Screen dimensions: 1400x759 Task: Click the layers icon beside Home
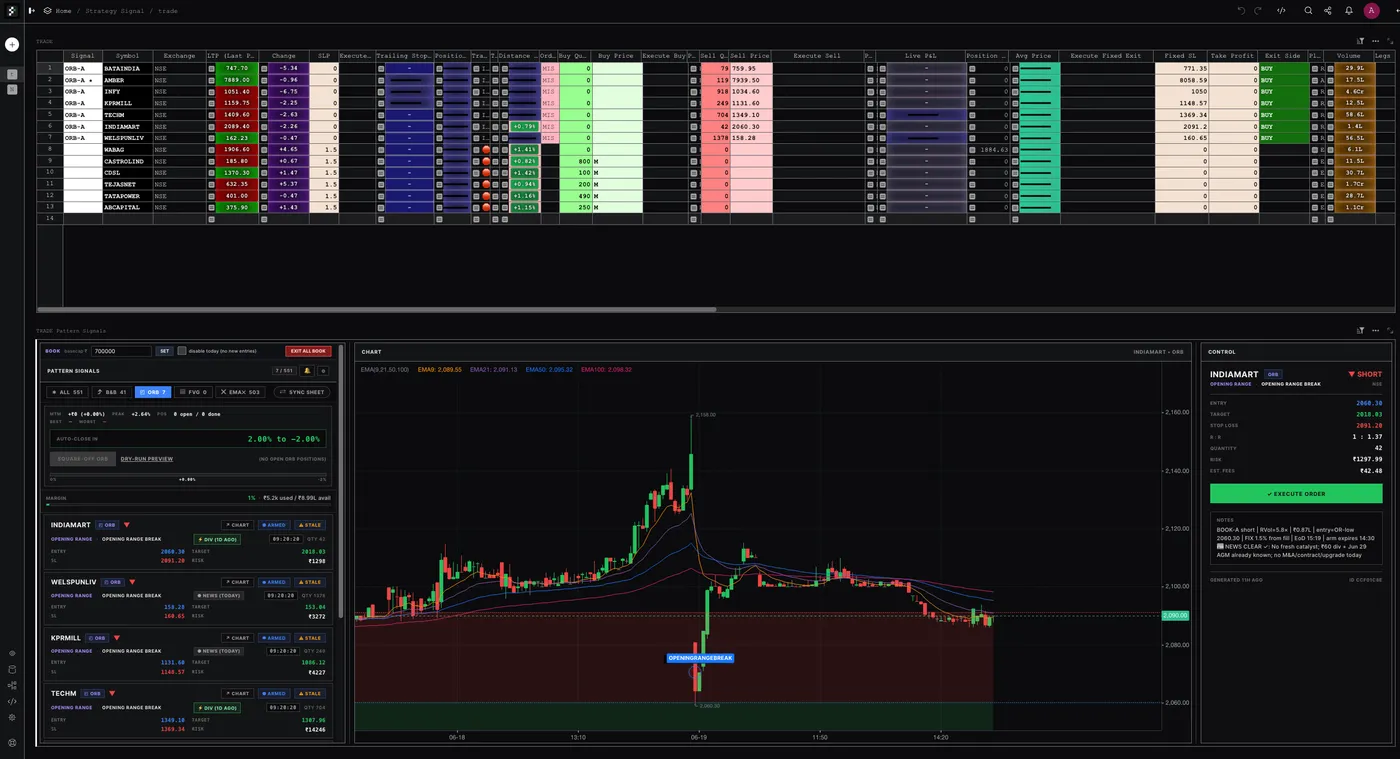(47, 11)
